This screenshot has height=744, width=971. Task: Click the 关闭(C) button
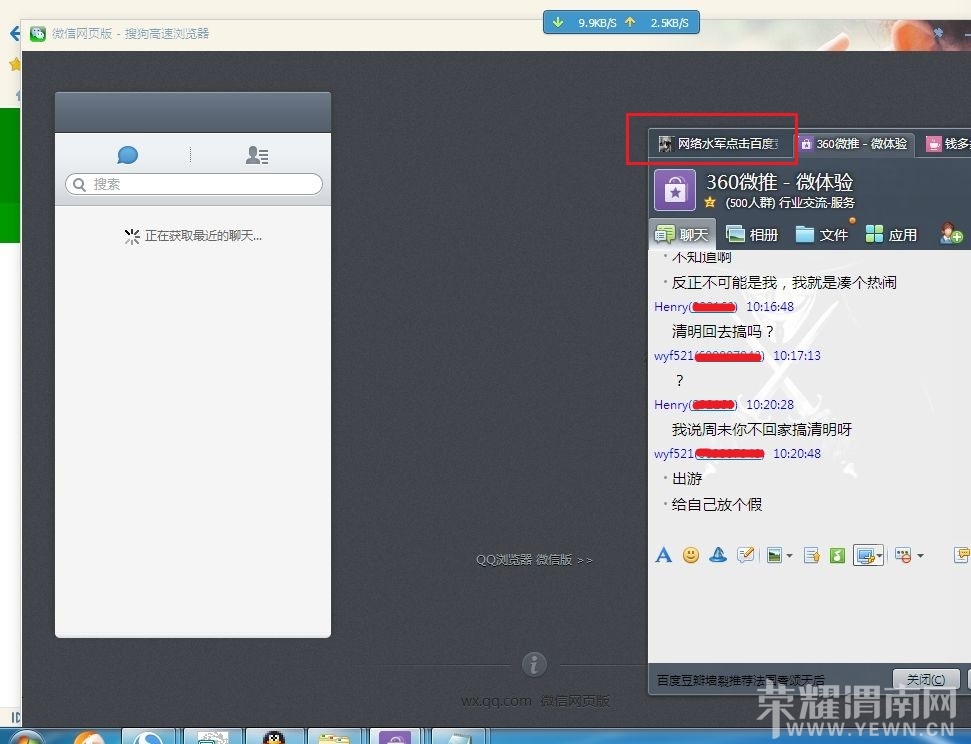point(926,680)
